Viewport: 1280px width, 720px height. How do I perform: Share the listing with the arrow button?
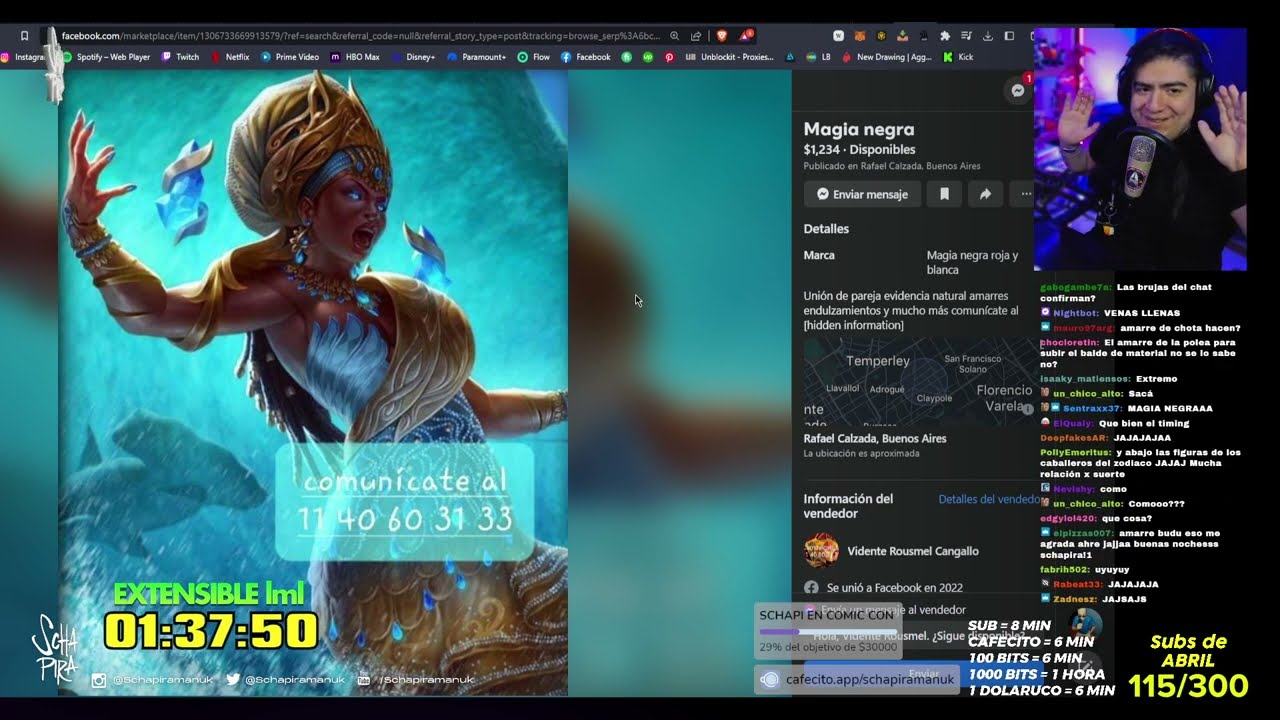click(985, 194)
